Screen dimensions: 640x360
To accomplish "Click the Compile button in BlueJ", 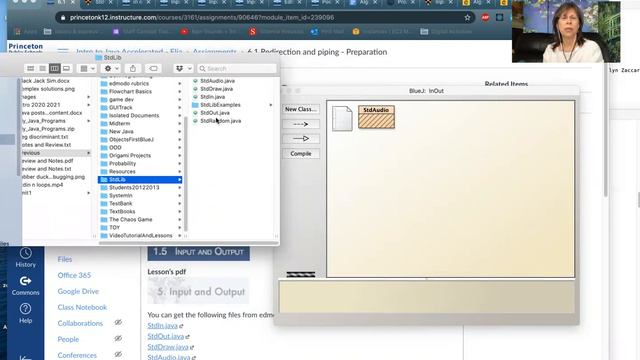I will click(301, 153).
